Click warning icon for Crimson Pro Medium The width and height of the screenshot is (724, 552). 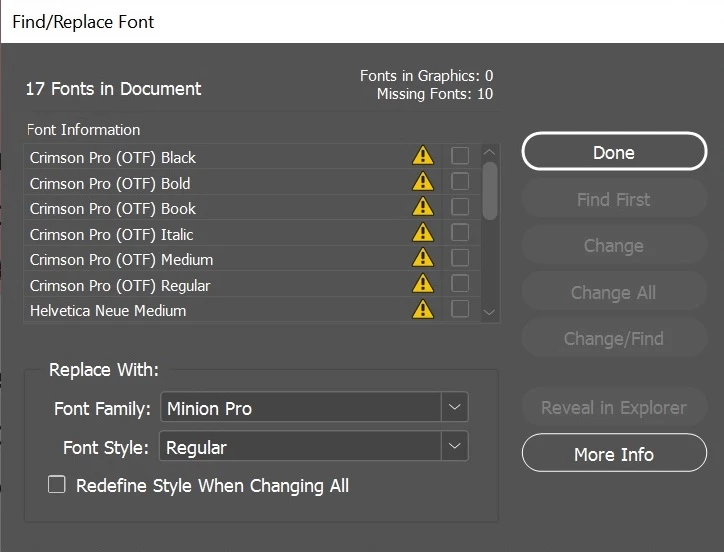[423, 258]
